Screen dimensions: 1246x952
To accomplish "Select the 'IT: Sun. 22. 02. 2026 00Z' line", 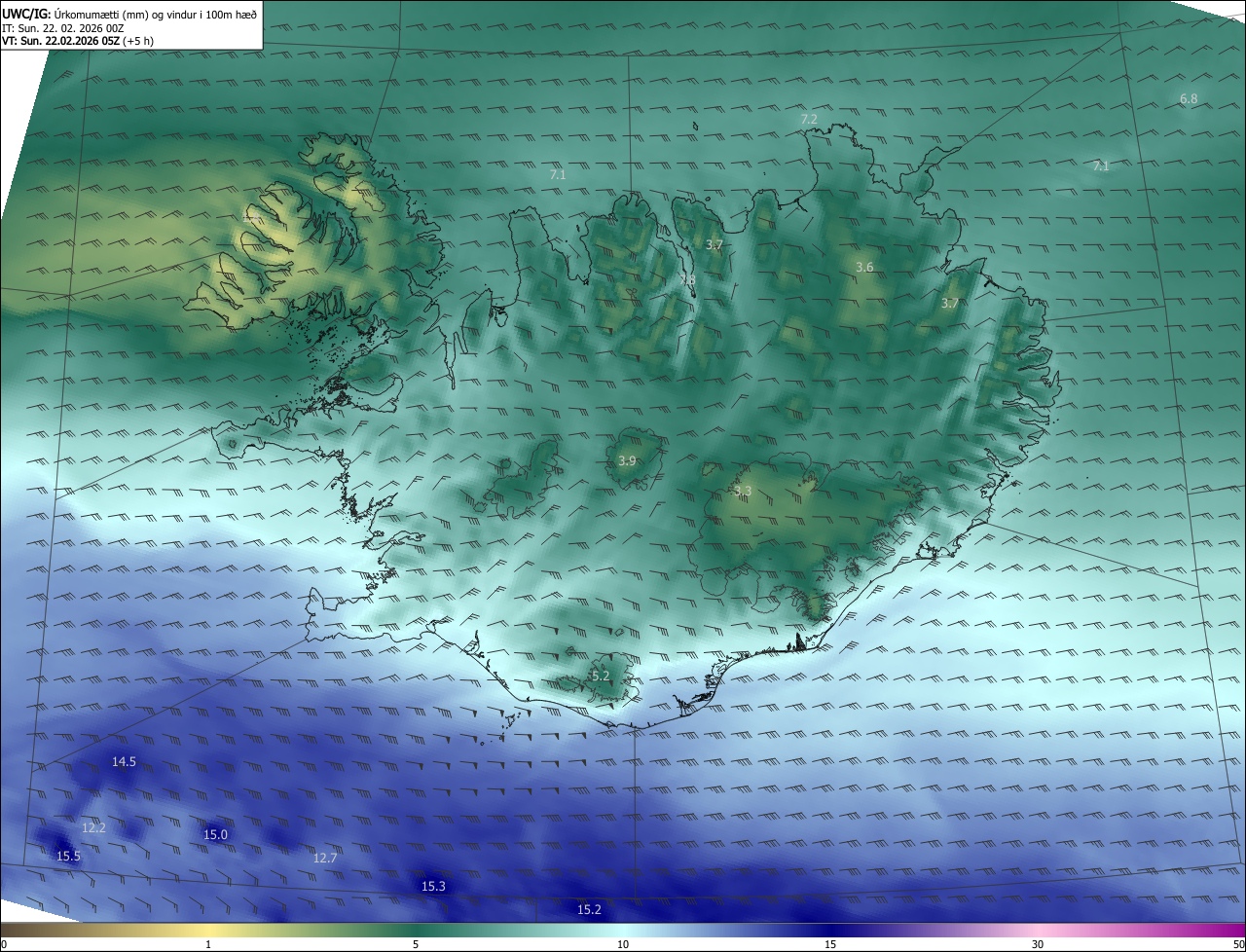I will (x=63, y=28).
